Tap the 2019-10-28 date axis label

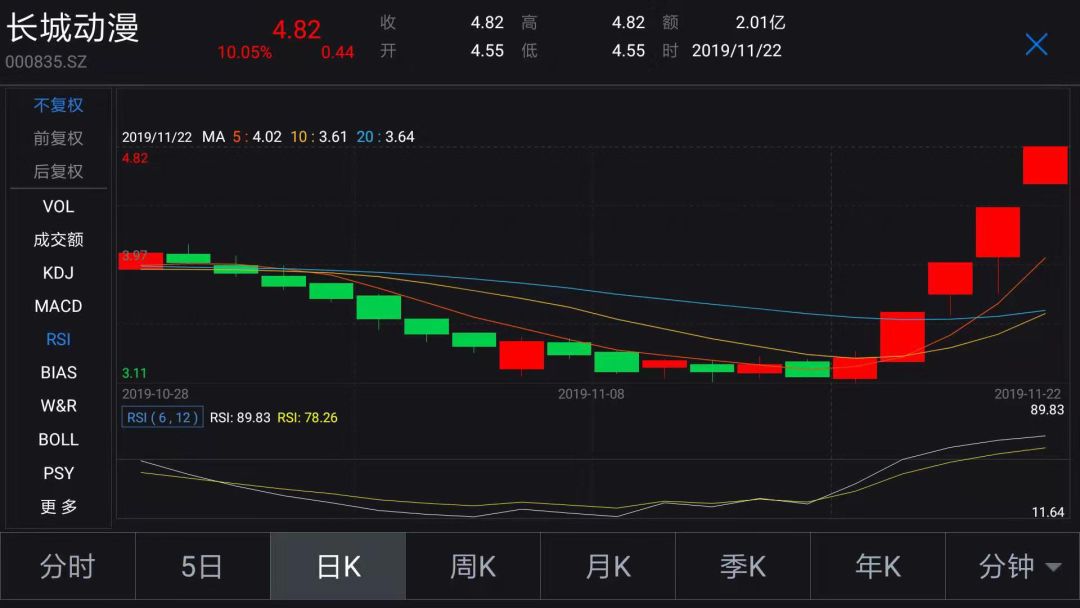pos(155,394)
